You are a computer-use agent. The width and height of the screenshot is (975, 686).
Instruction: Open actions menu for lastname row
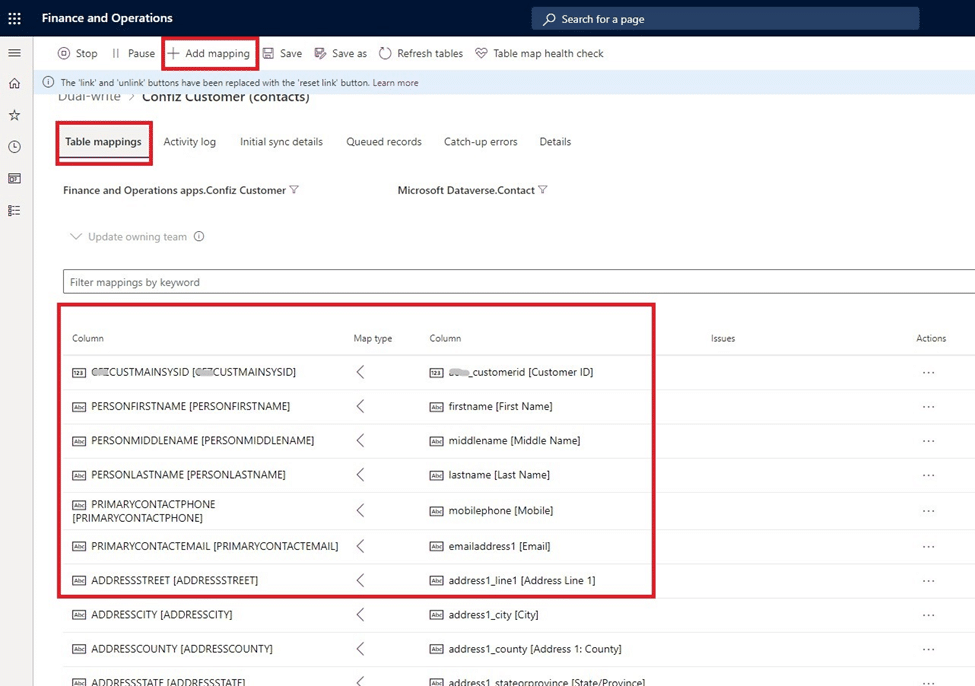928,475
